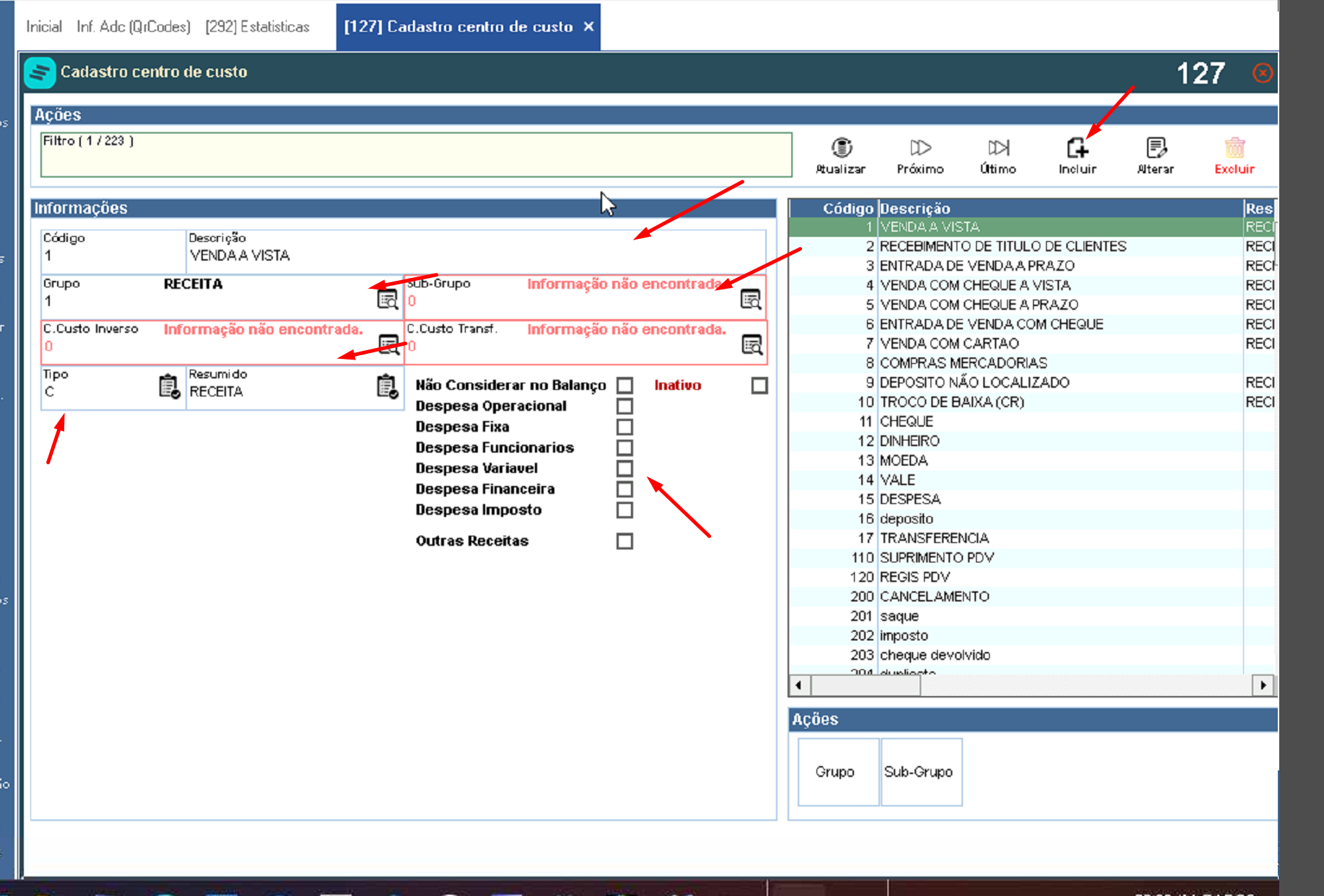Check the Inativo checkbox
The width and height of the screenshot is (1324, 896).
759,386
